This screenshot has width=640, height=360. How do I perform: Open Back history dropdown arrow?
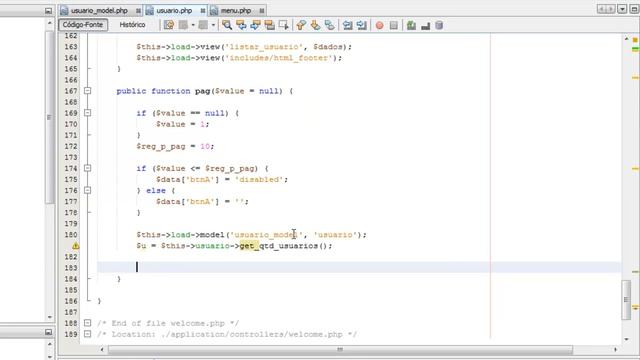[193, 25]
